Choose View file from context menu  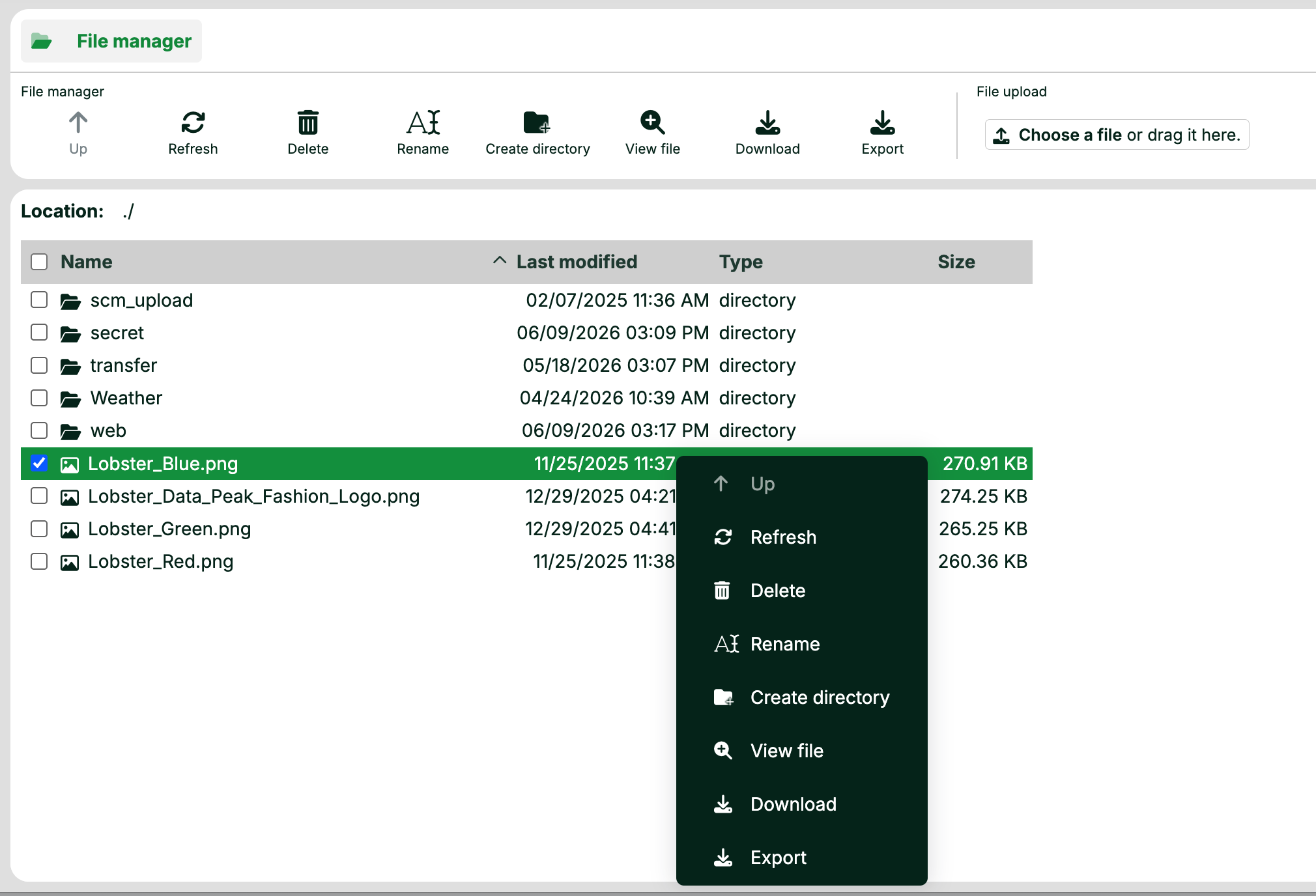coord(801,751)
